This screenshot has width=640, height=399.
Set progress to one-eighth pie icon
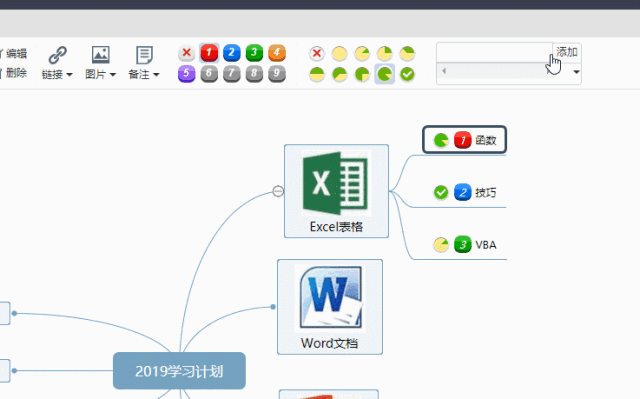(362, 53)
